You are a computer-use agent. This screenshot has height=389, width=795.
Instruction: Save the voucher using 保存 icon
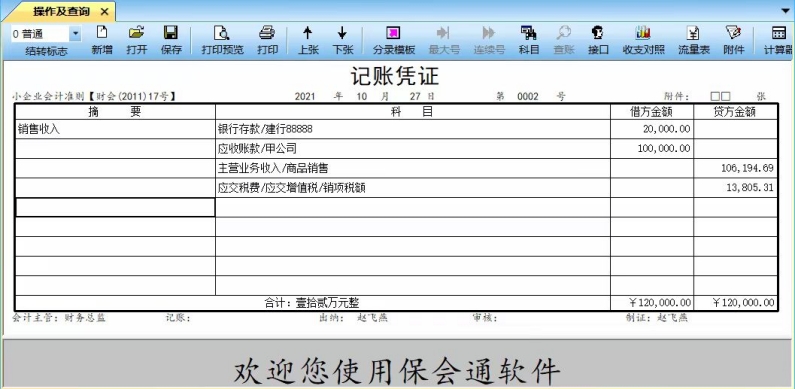(171, 40)
